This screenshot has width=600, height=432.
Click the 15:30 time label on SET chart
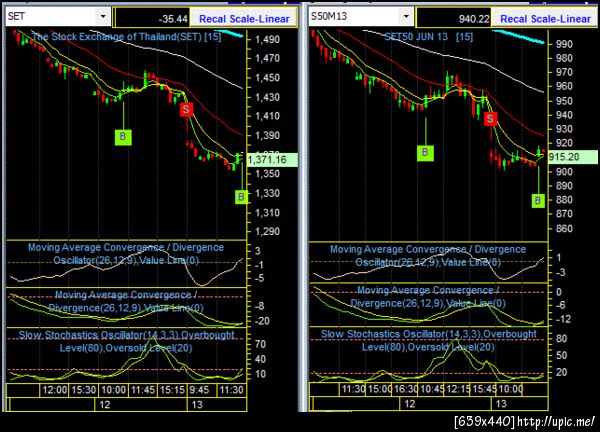84,390
